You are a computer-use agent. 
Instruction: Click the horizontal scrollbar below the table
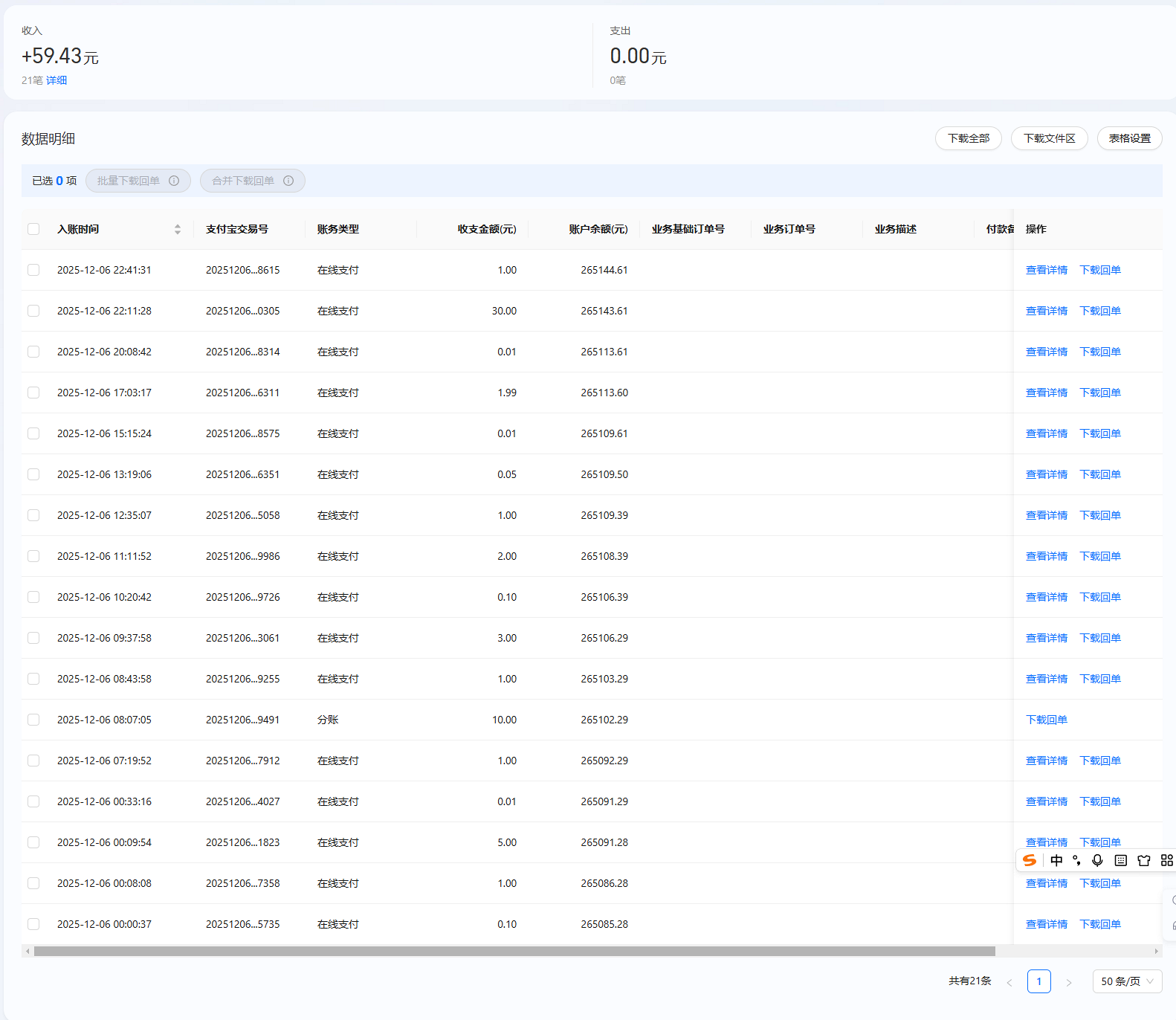pos(514,951)
